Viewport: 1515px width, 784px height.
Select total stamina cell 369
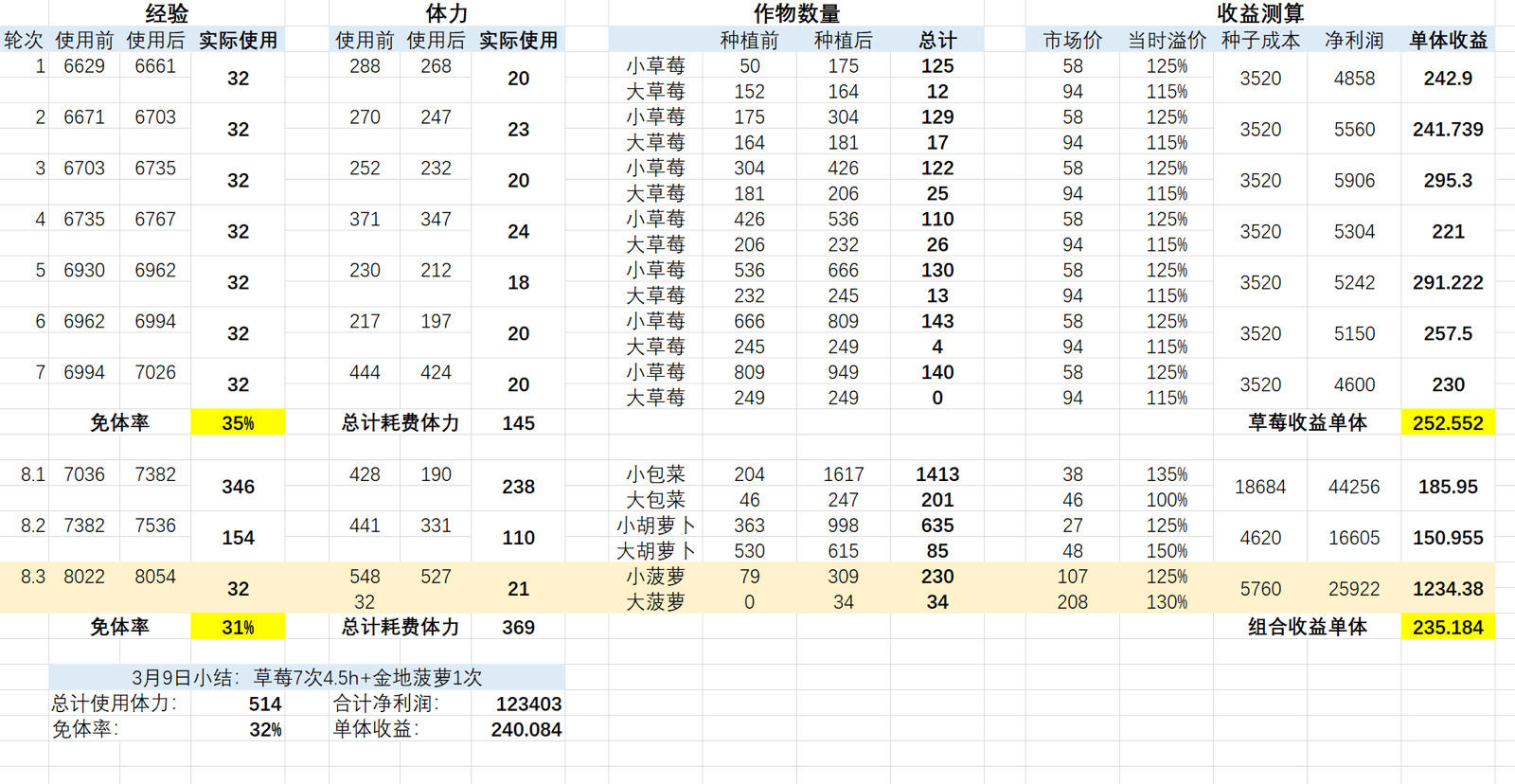pos(518,626)
